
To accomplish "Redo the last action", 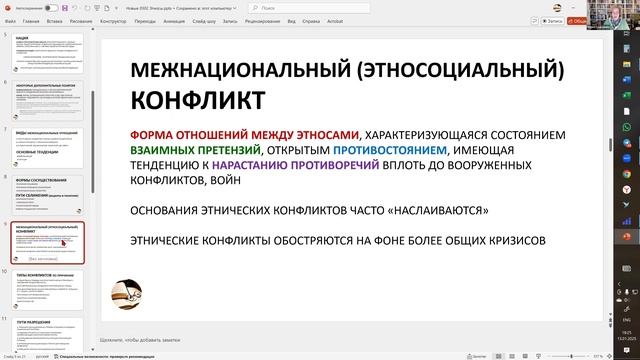I will coord(87,8).
